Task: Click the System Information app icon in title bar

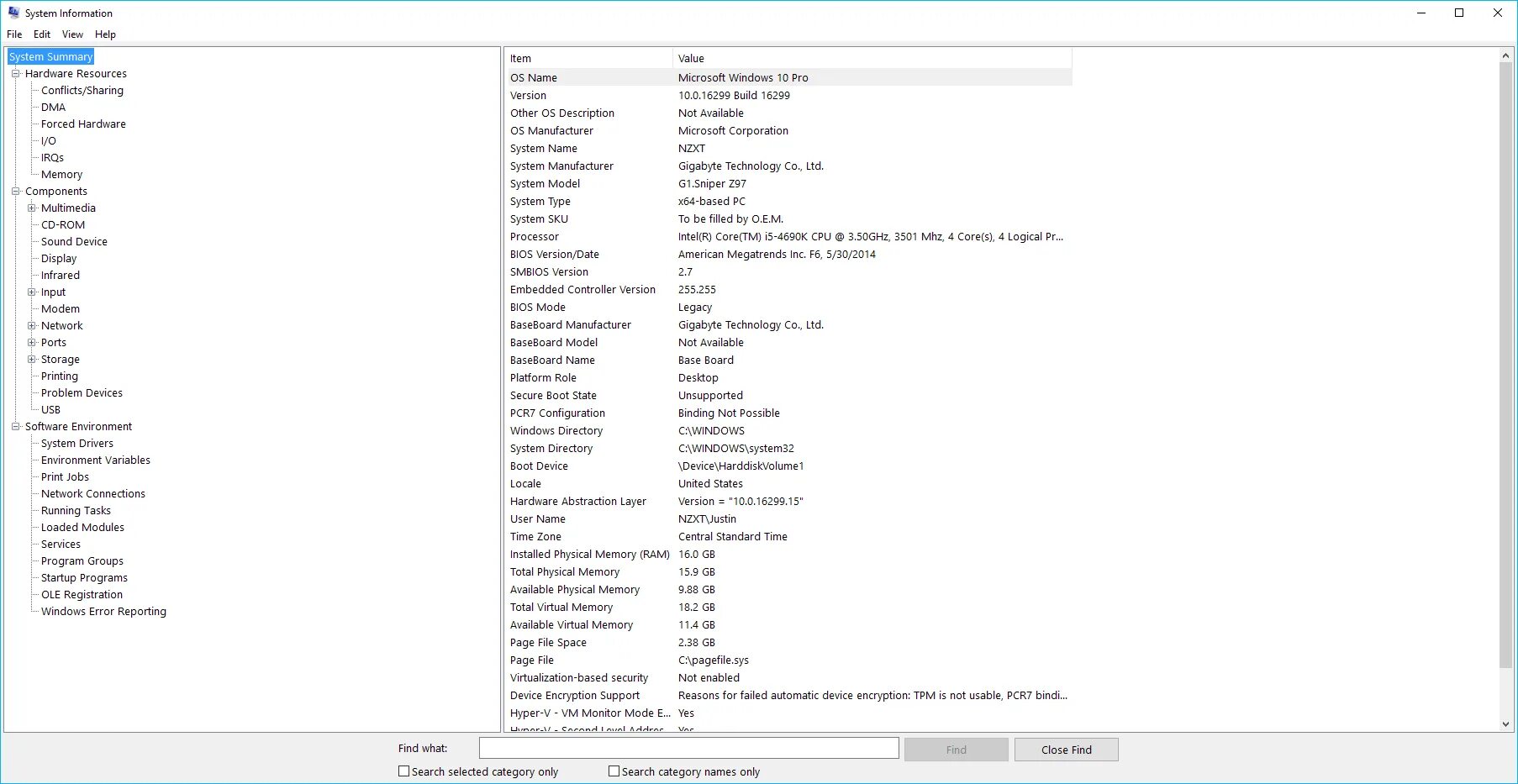Action: (x=13, y=13)
